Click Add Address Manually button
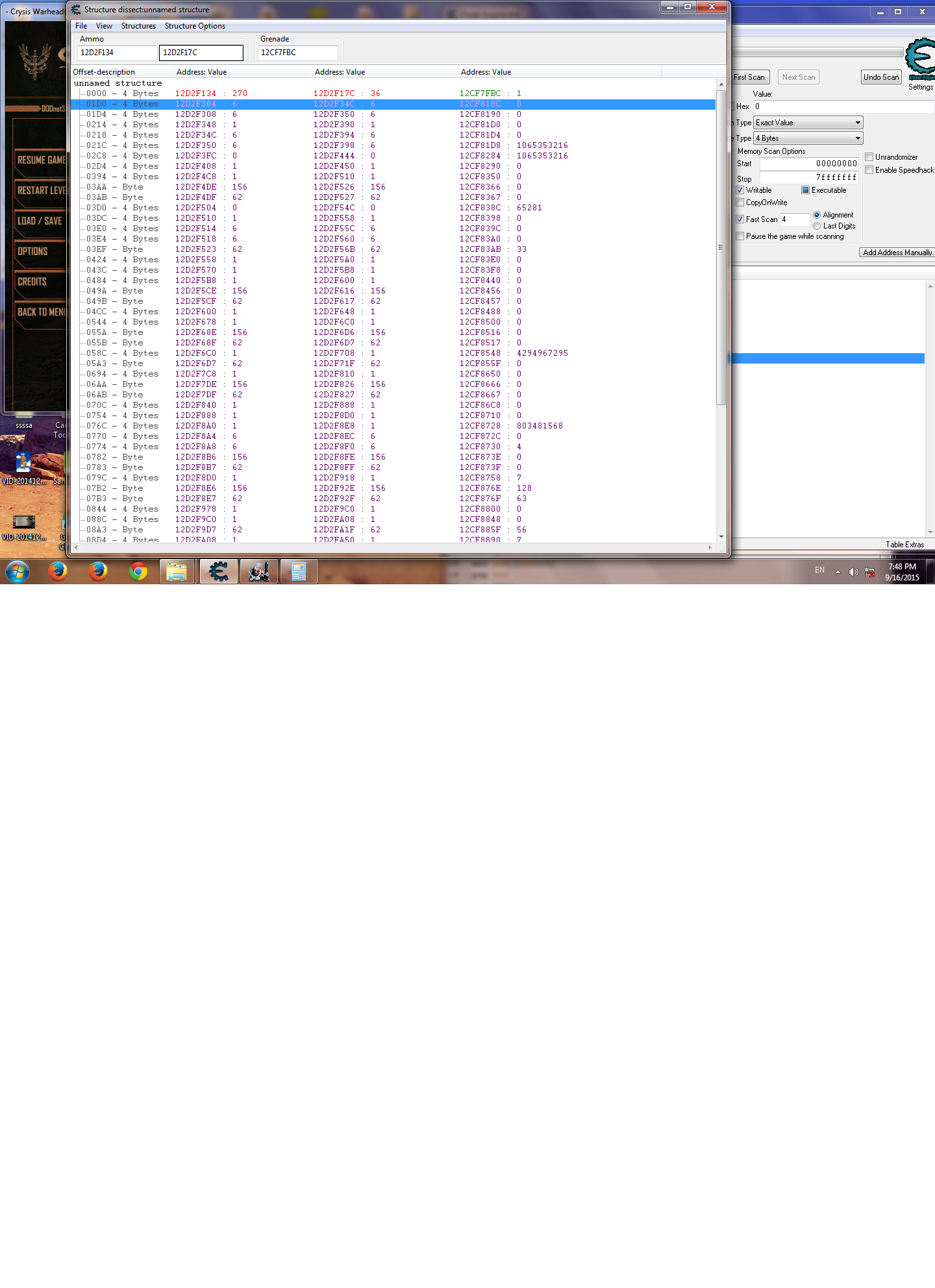 point(897,253)
